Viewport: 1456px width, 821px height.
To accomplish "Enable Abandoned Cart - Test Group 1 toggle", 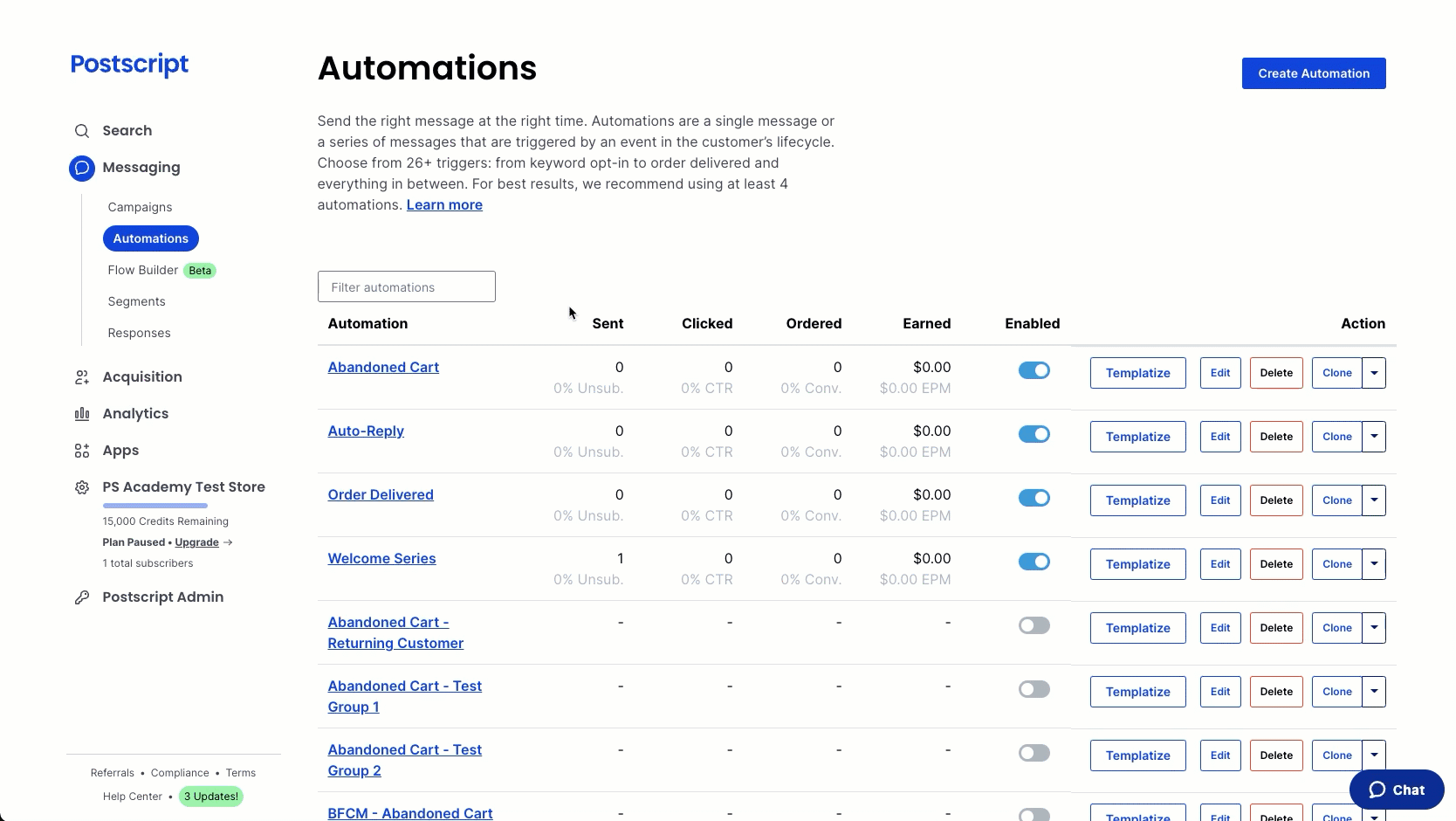I will [1034, 689].
